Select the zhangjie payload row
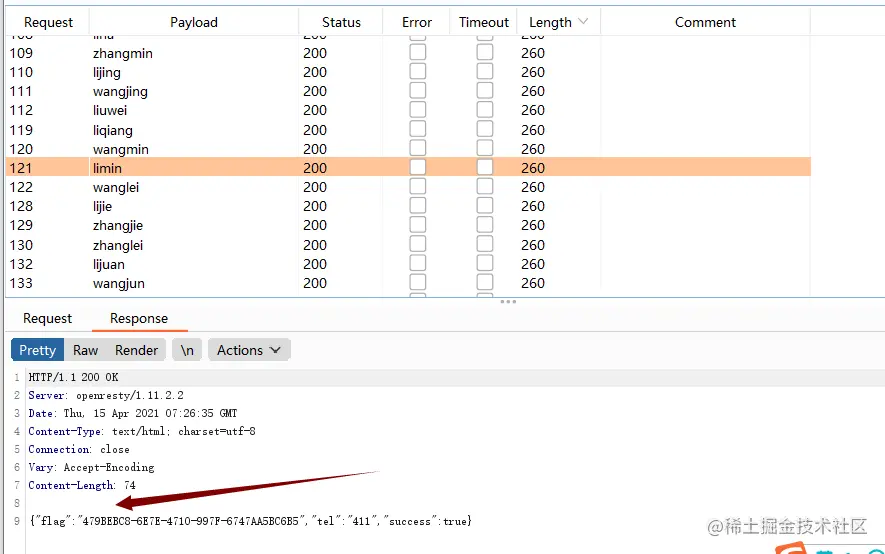 point(408,226)
